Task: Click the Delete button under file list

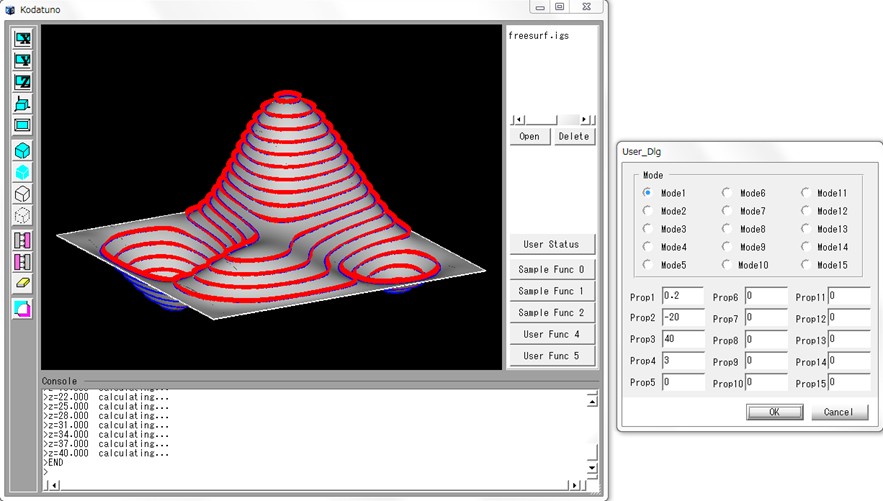Action: point(574,137)
